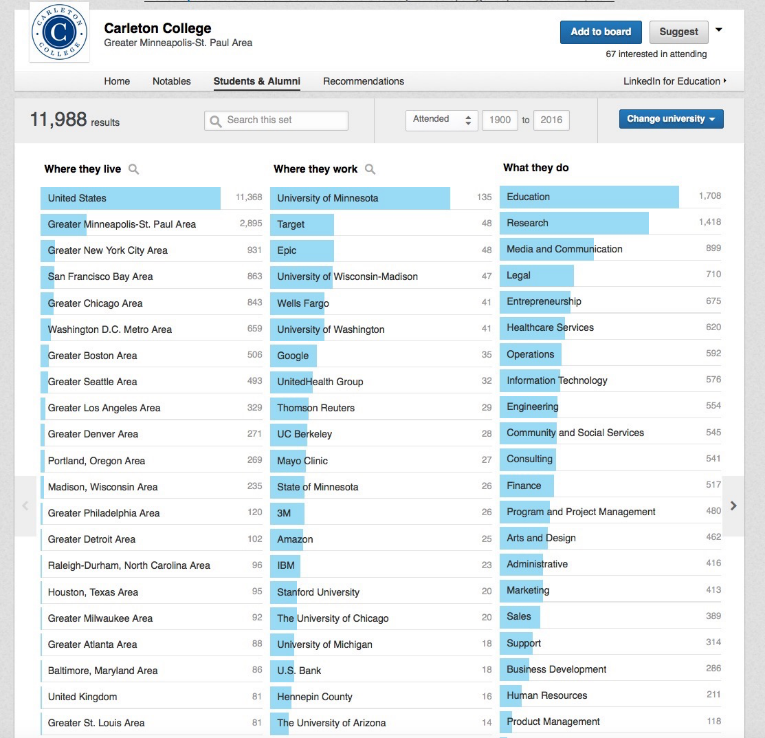The image size is (765, 738).
Task: Filter by Consulting
Action: (610, 459)
